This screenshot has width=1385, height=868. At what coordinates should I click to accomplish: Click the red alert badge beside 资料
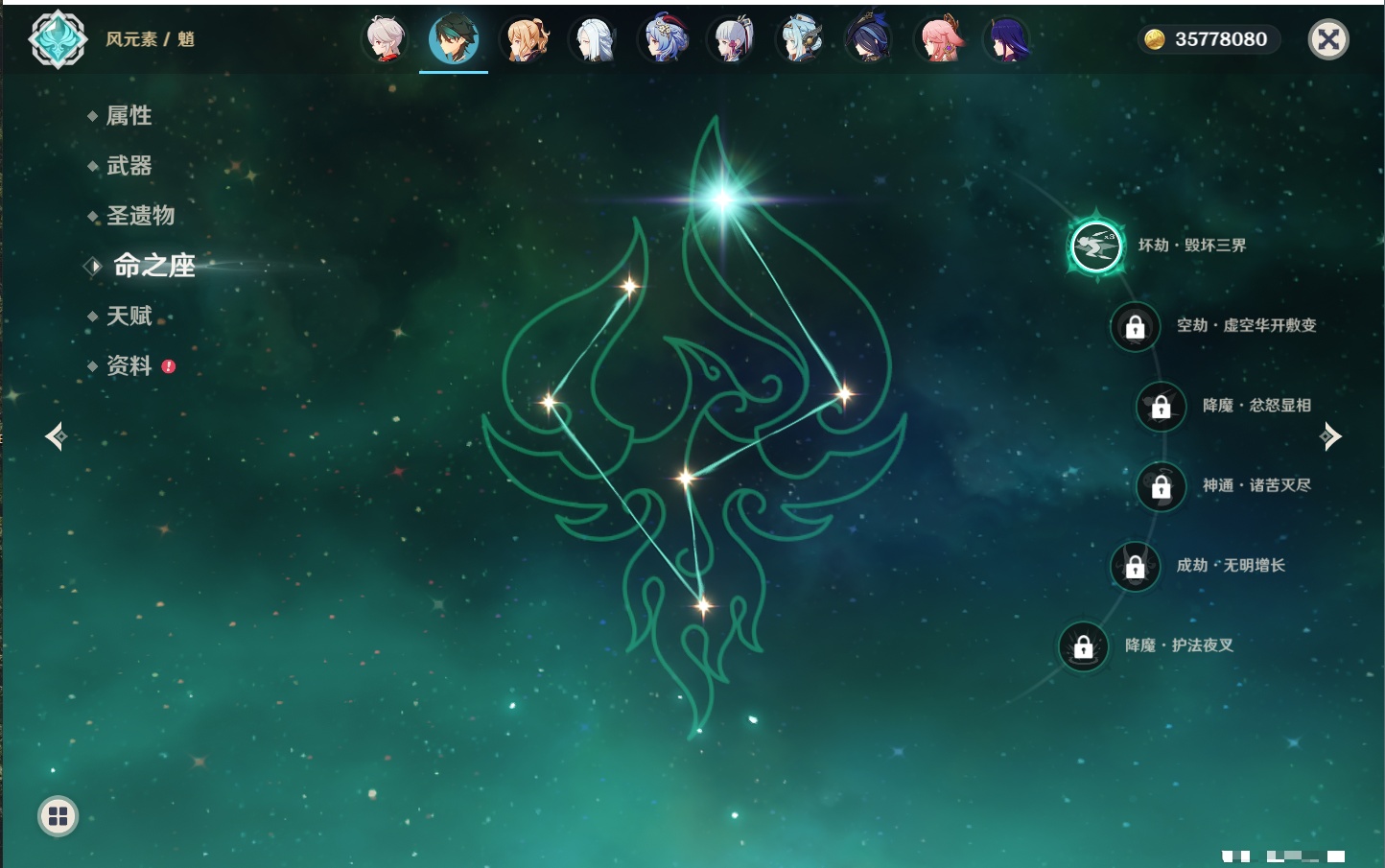169,366
